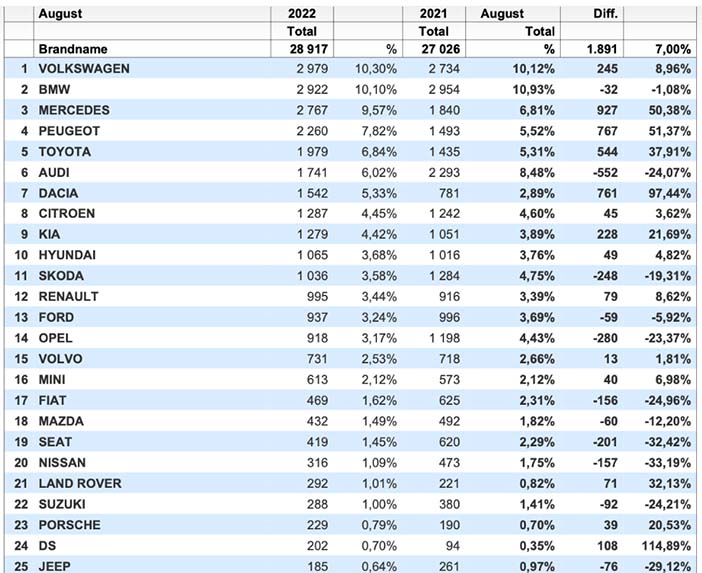Viewport: 702px width, 573px height.
Task: Select the CITROEN brand cell
Action: (x=66, y=214)
